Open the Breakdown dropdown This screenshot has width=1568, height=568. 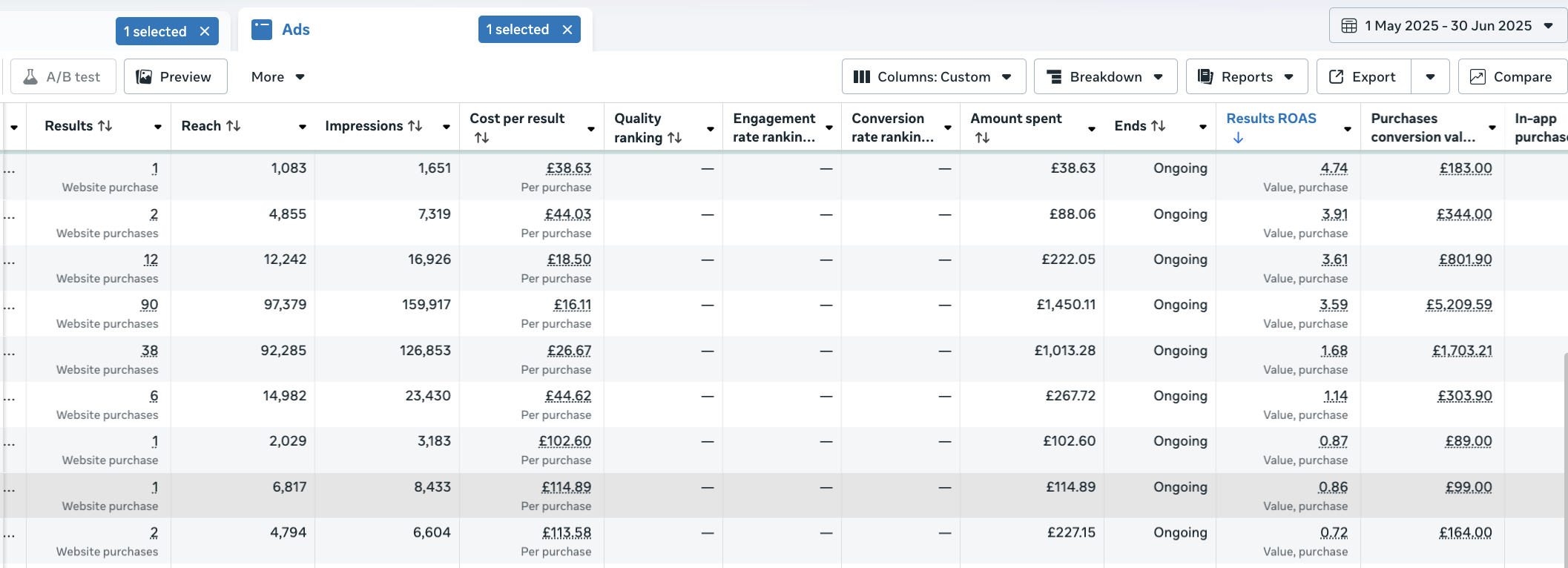click(1105, 76)
